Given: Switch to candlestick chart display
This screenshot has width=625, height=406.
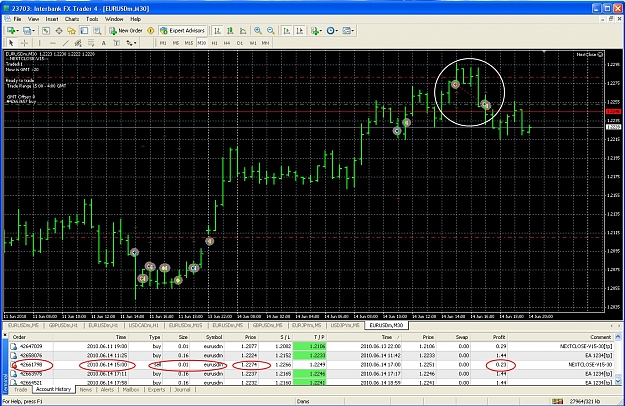Looking at the screenshot, I should pos(230,31).
